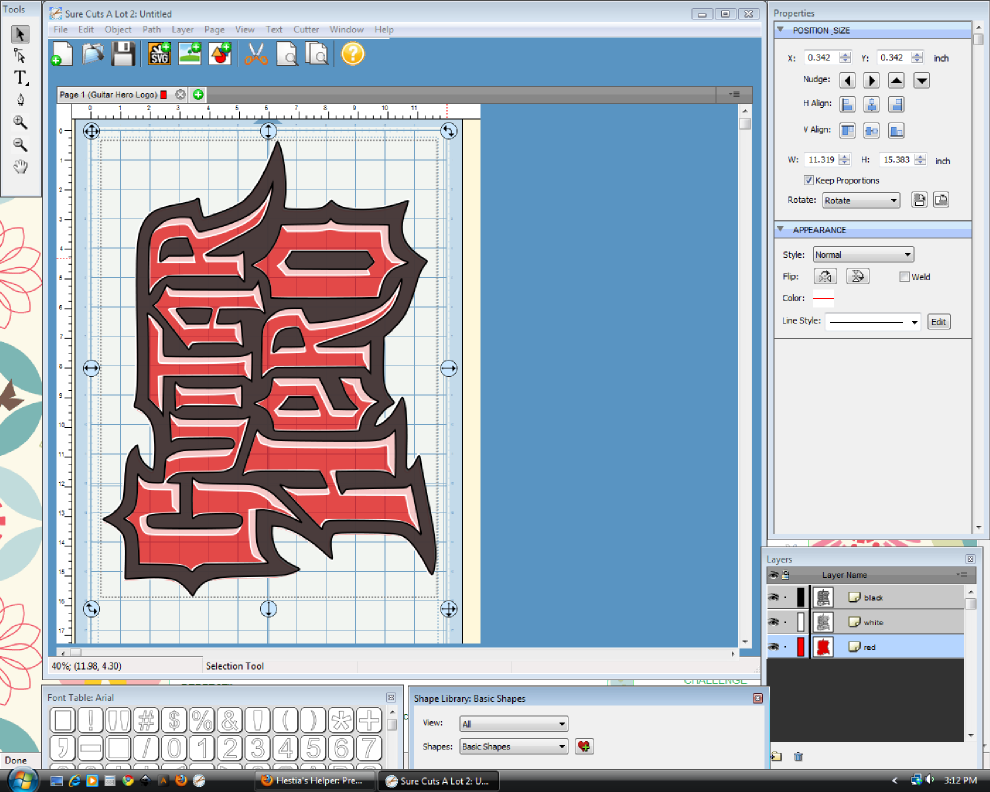Open the Line Style dropdown
The height and width of the screenshot is (792, 990).
(873, 321)
